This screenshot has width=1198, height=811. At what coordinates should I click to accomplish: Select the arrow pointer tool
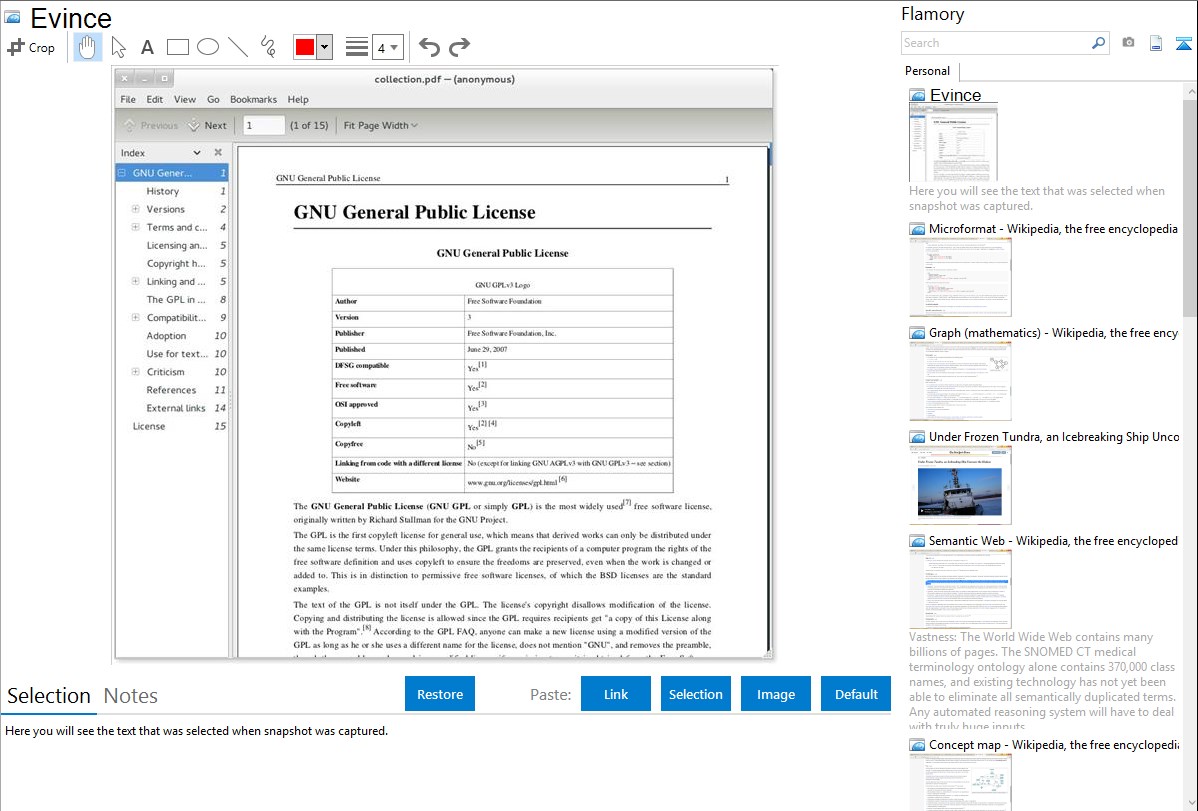[118, 47]
